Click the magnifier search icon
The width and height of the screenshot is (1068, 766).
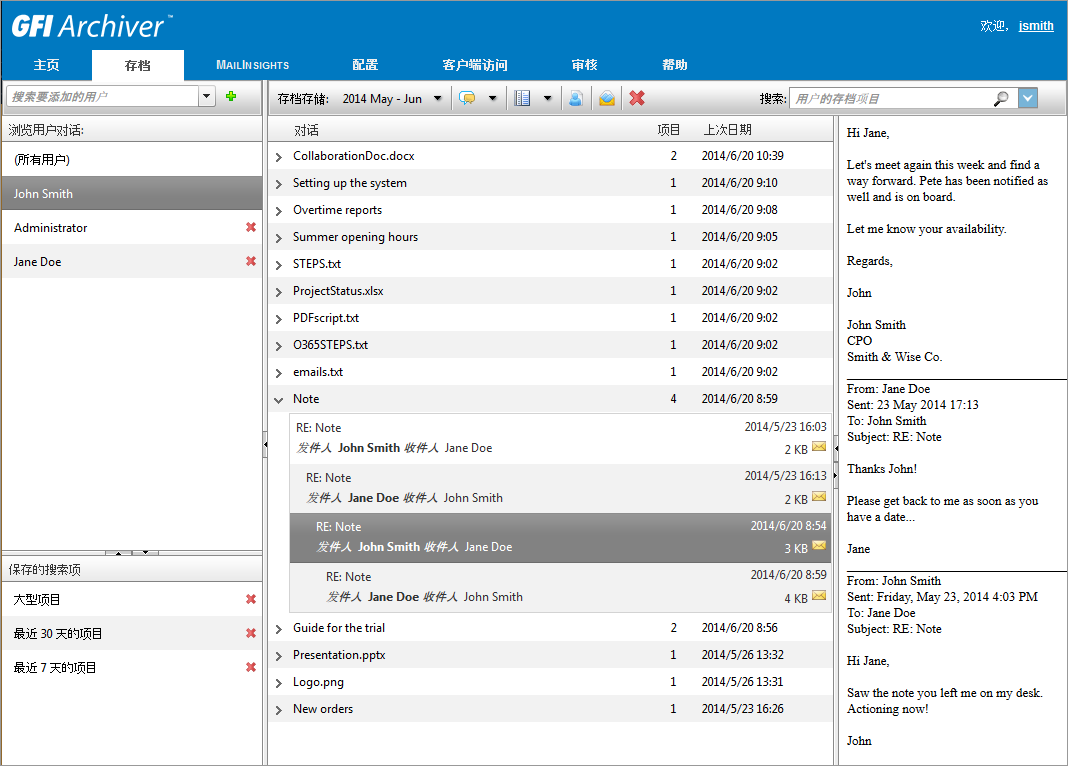click(1001, 98)
